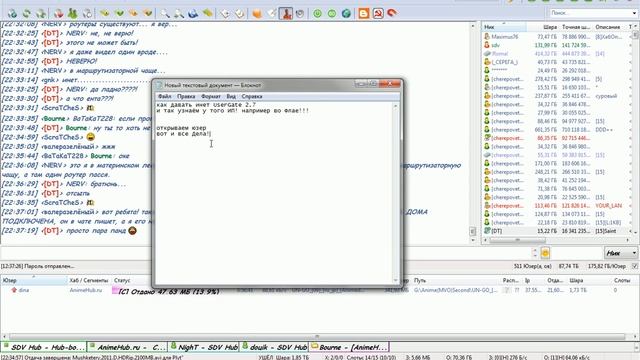The width and height of the screenshot is (640, 360).
Task: Click the chat message input field
Action: pos(265,253)
